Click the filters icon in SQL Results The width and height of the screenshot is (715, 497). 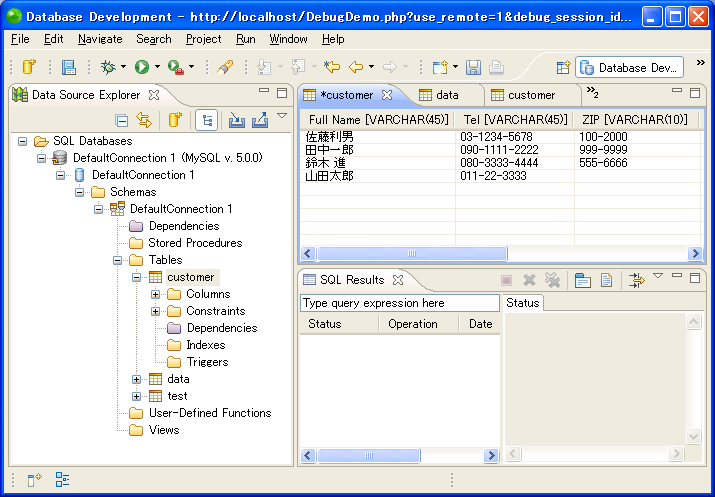click(636, 281)
